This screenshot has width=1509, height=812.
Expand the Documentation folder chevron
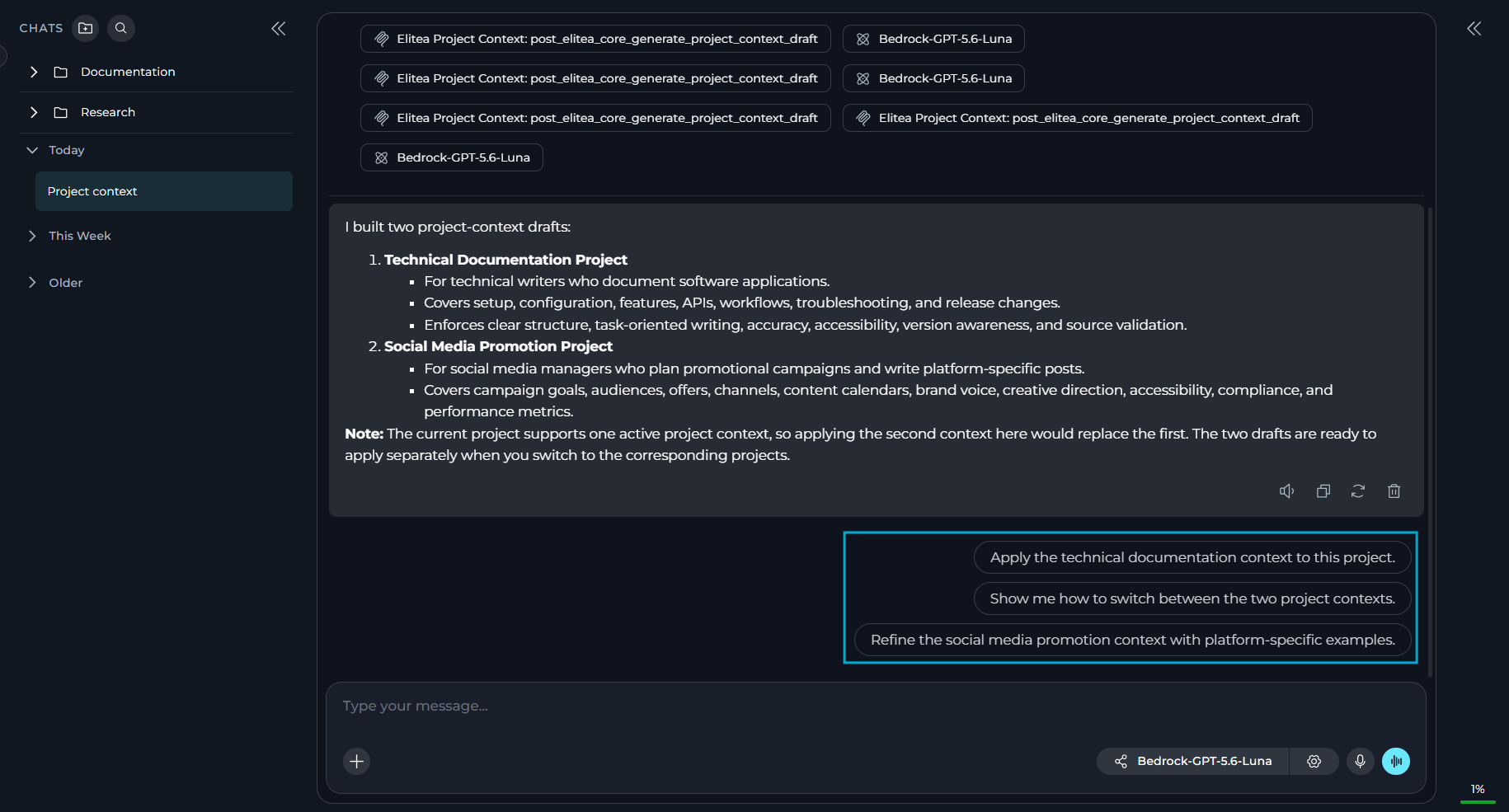[x=34, y=72]
